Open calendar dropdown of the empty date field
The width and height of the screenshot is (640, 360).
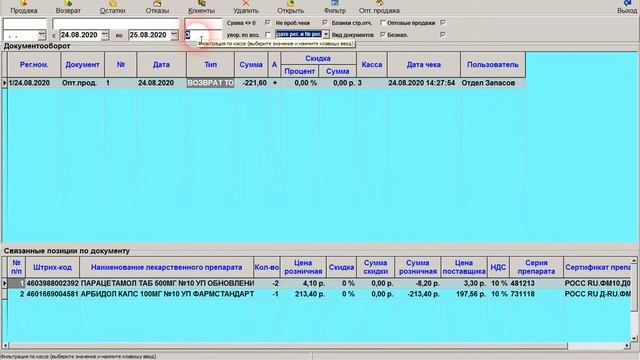coord(42,35)
